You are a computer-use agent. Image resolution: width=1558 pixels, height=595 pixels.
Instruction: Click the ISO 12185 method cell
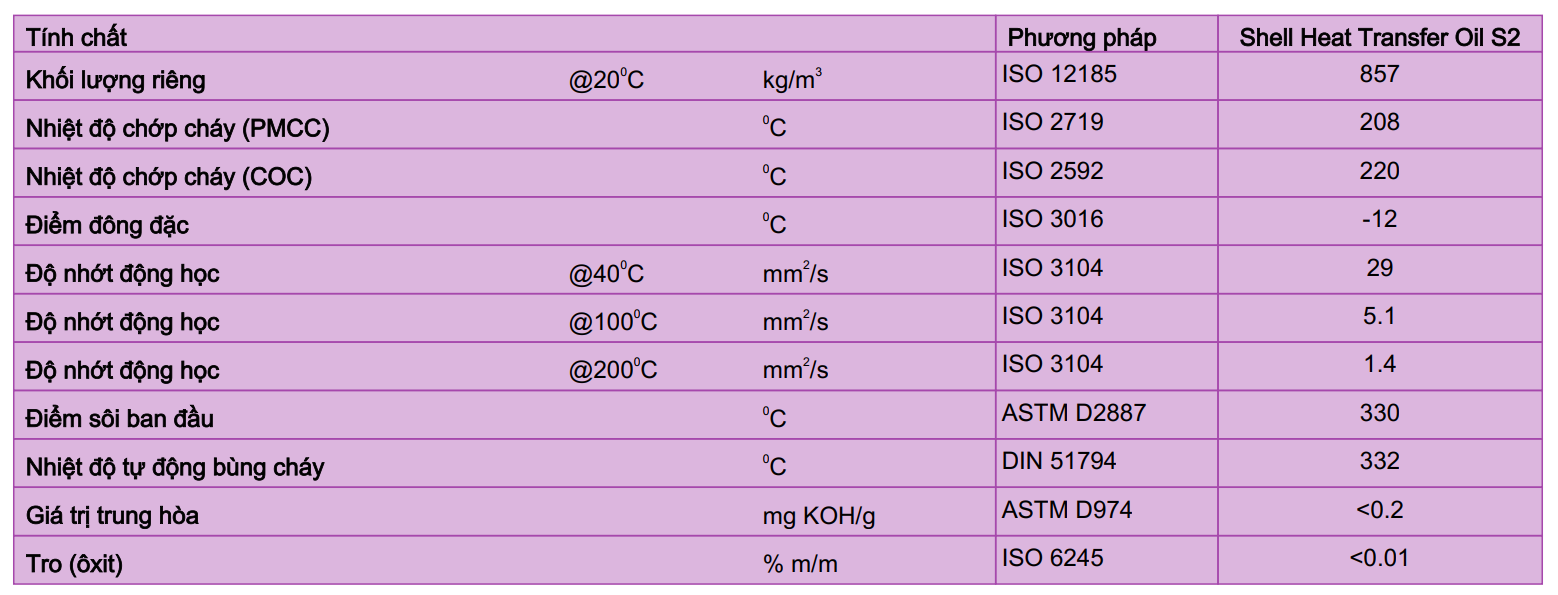(1107, 76)
